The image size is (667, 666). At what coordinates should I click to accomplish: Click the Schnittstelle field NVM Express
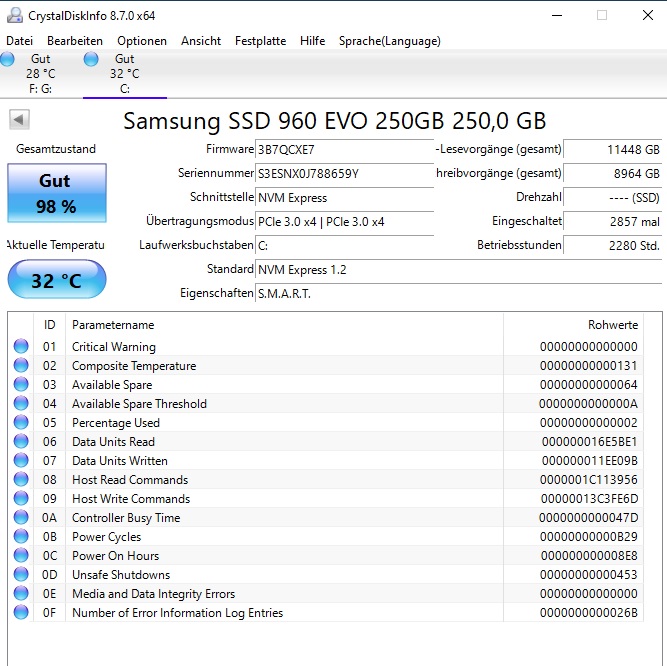[345, 198]
